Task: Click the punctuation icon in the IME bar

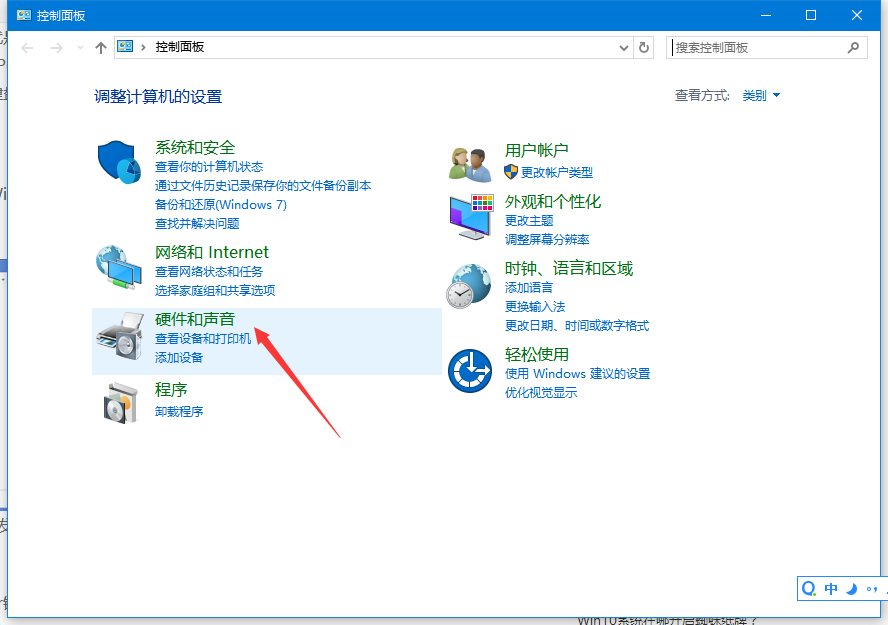Action: (872, 589)
